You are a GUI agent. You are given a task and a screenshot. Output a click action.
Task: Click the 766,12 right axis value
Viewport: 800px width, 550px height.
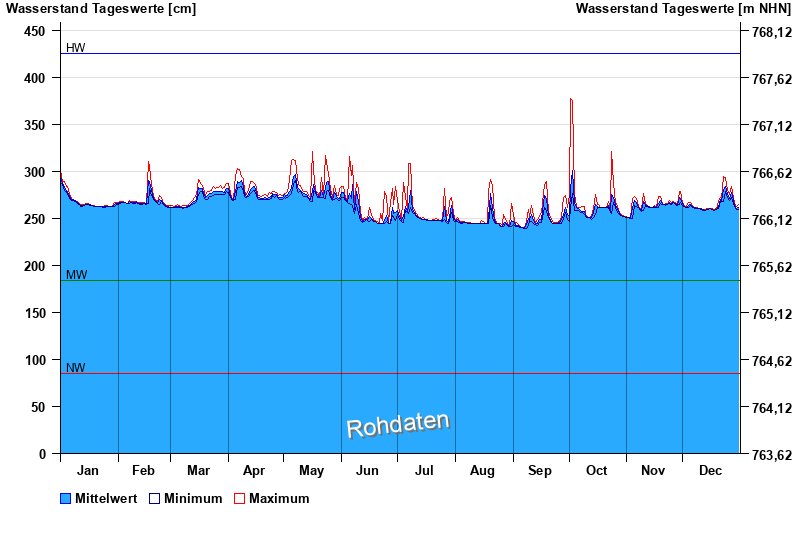pyautogui.click(x=772, y=220)
